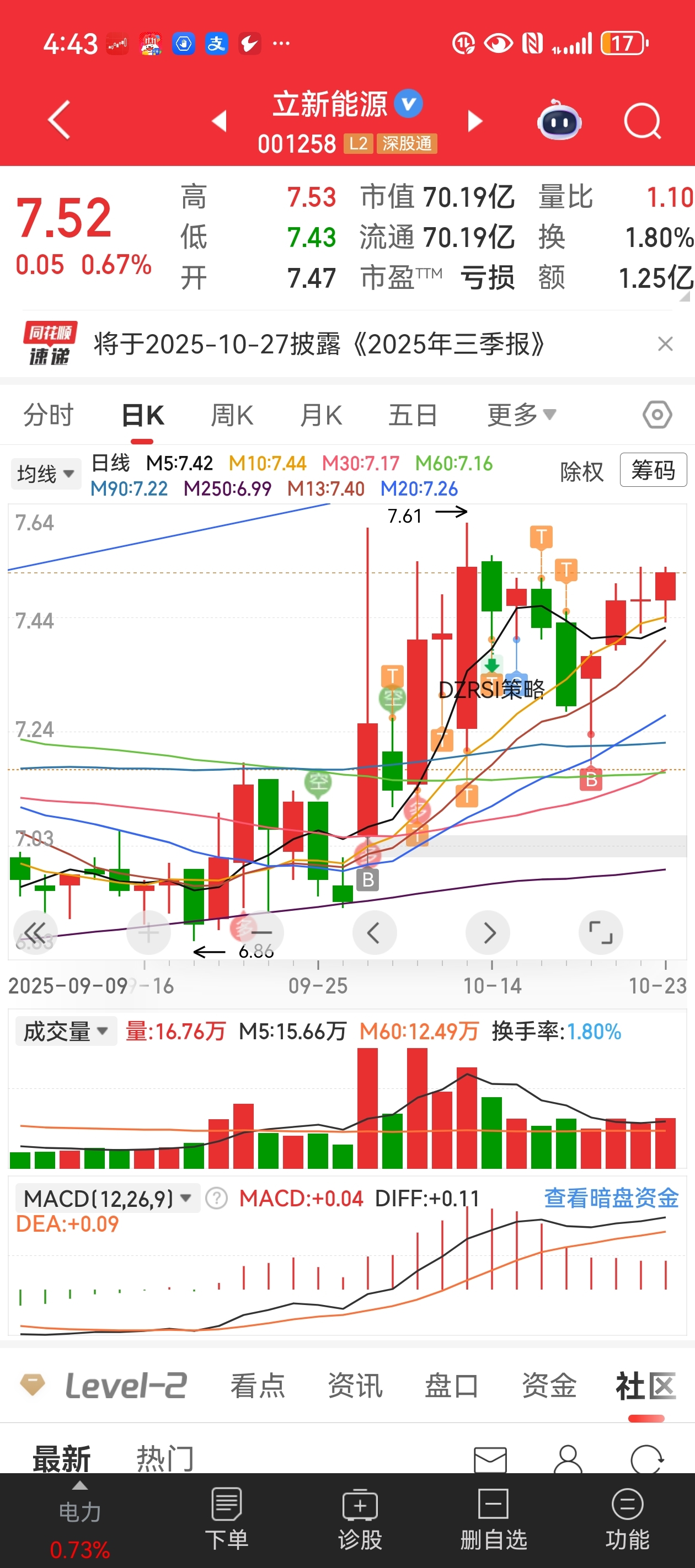Image resolution: width=695 pixels, height=1568 pixels.
Task: Expand quote details corner triangle
Action: pos(685,296)
